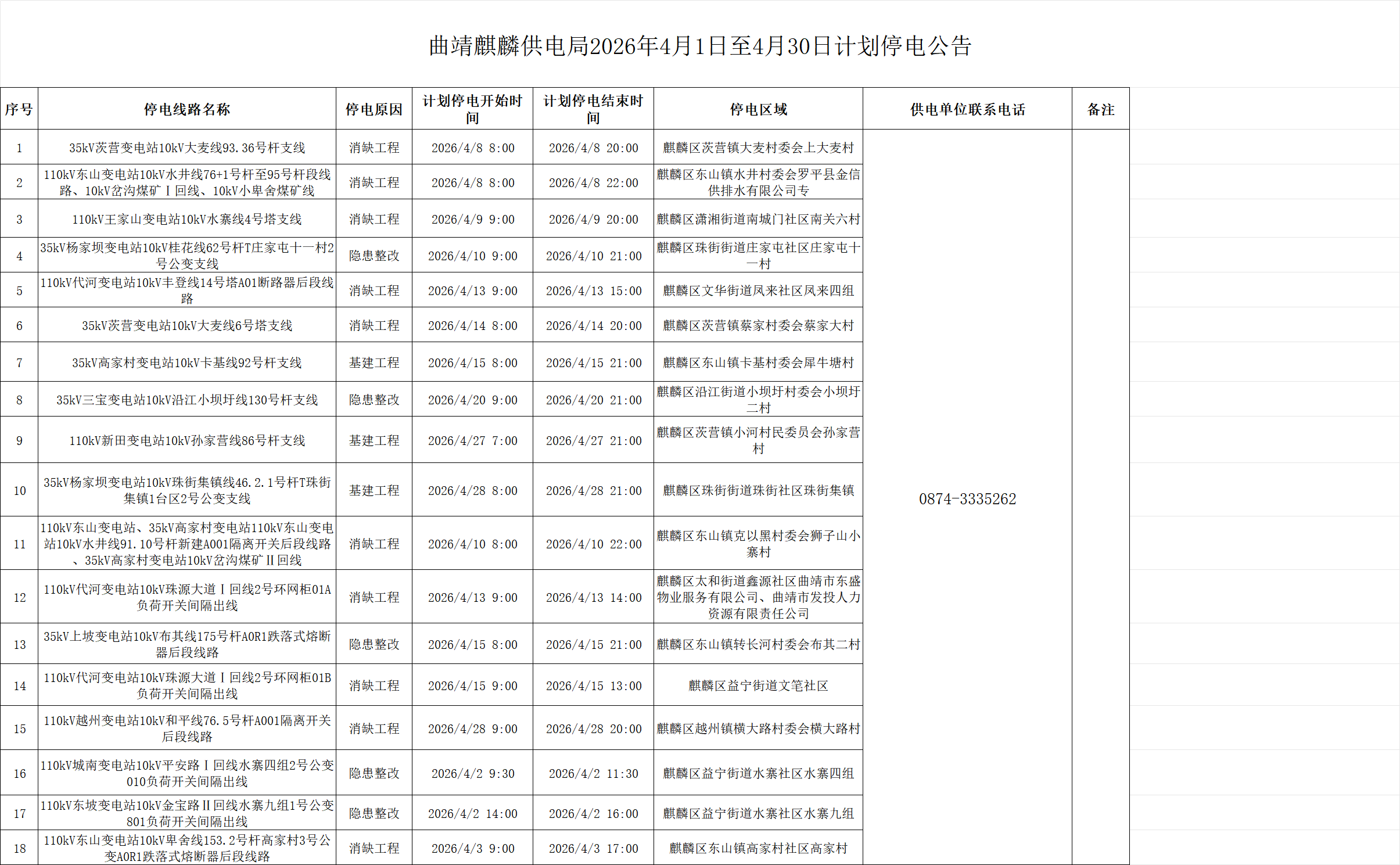Click serial number 12 cell
The image size is (1400, 865).
coord(19,597)
